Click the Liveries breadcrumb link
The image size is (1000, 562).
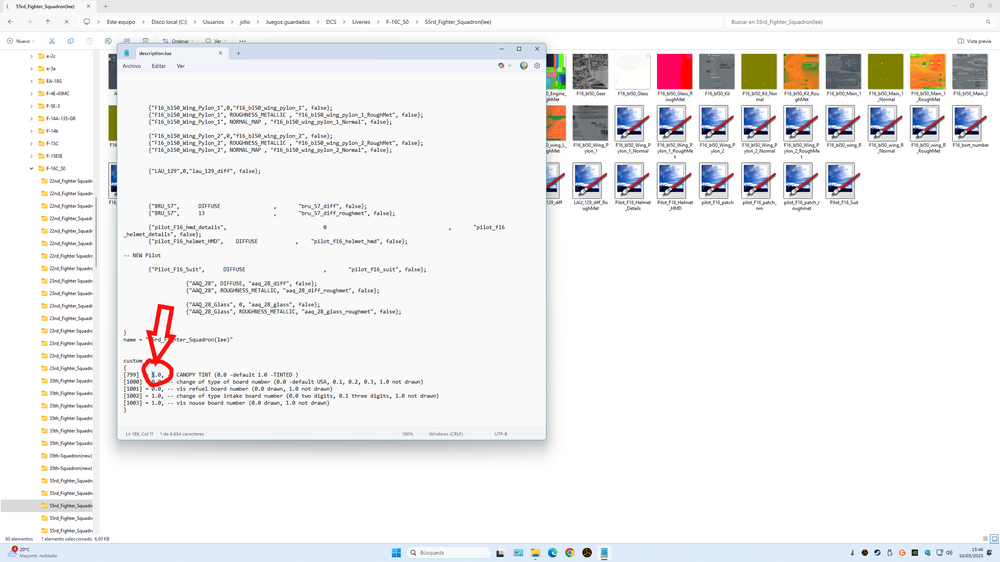(x=361, y=22)
